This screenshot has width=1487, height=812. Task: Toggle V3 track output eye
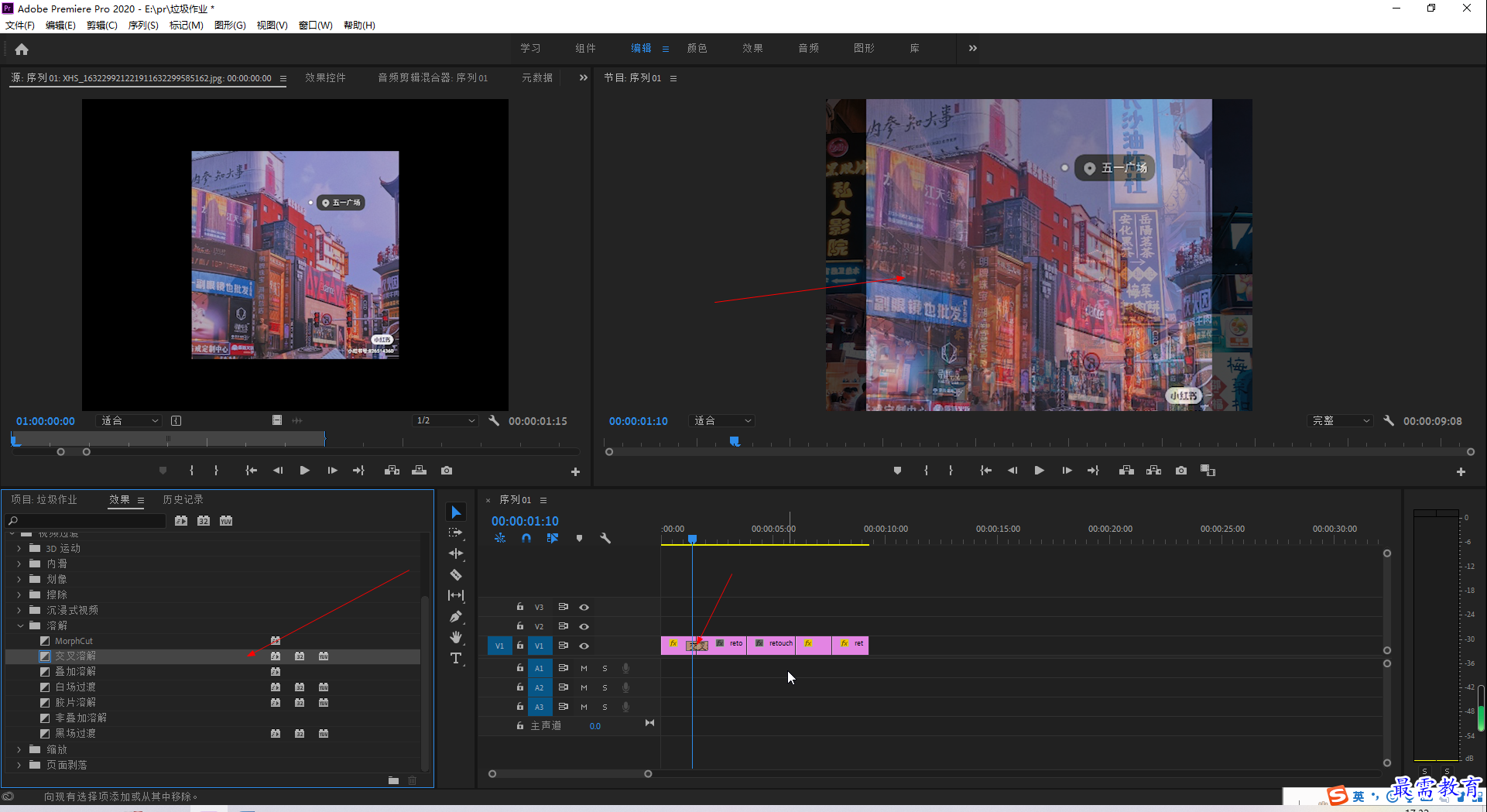(584, 607)
